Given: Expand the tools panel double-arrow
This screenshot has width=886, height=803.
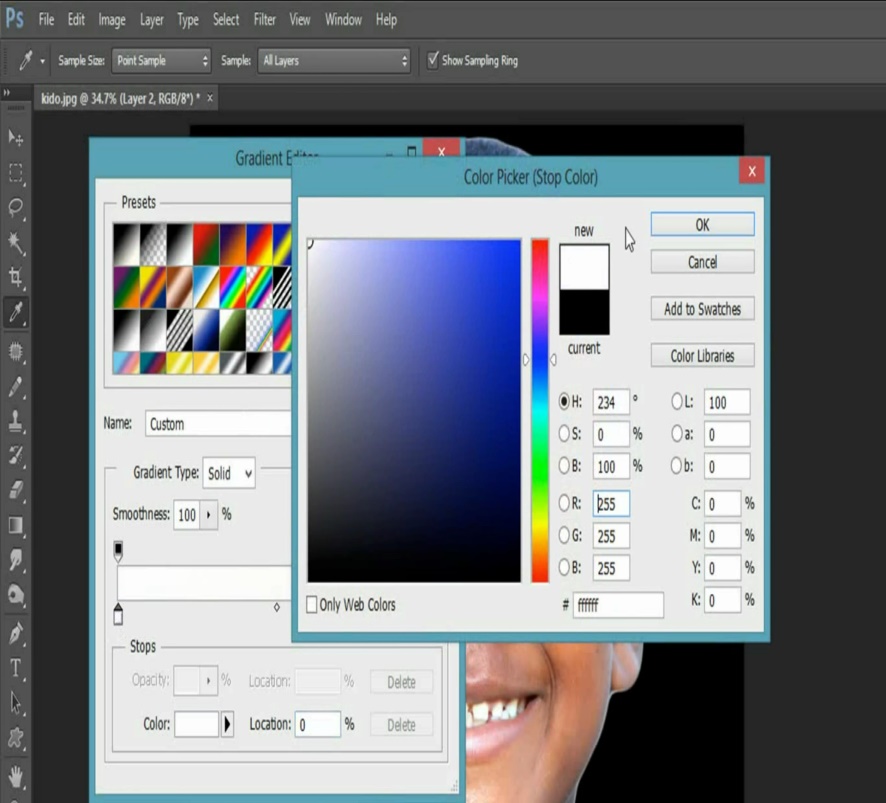Looking at the screenshot, I should point(7,92).
